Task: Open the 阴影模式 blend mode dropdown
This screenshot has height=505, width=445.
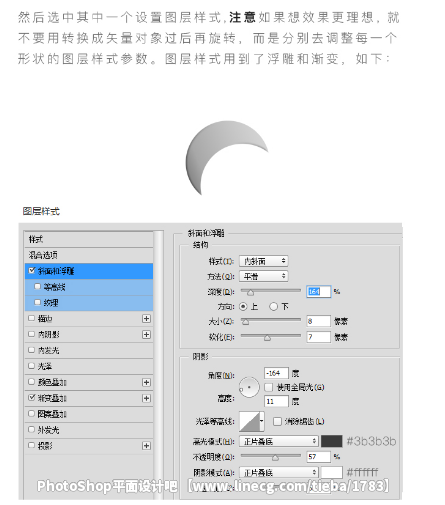Action: tap(279, 472)
